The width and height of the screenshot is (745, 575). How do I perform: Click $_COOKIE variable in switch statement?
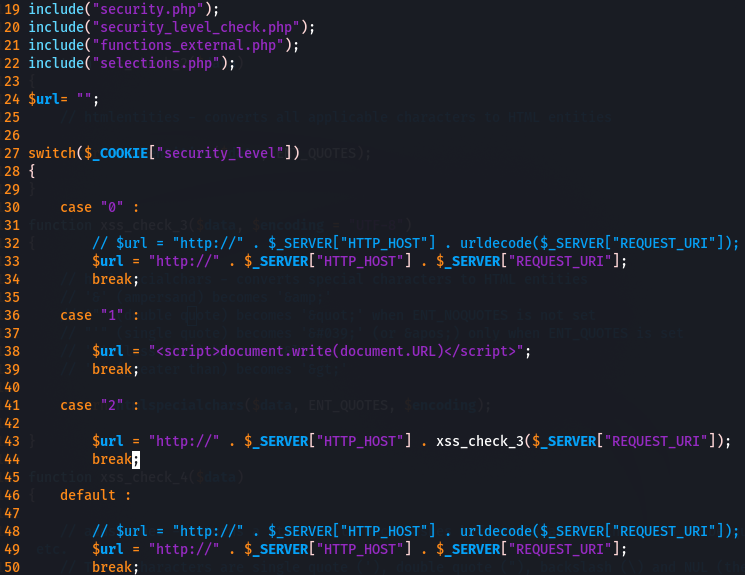coord(116,153)
